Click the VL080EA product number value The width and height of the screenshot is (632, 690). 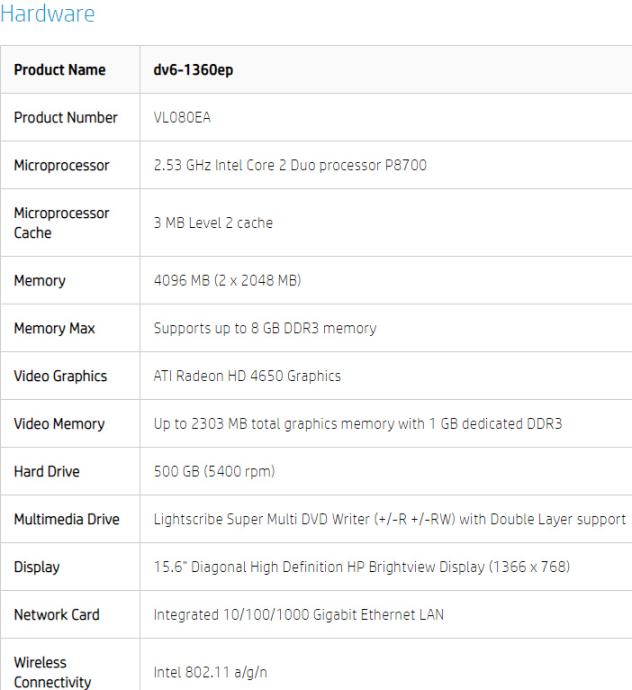[182, 117]
